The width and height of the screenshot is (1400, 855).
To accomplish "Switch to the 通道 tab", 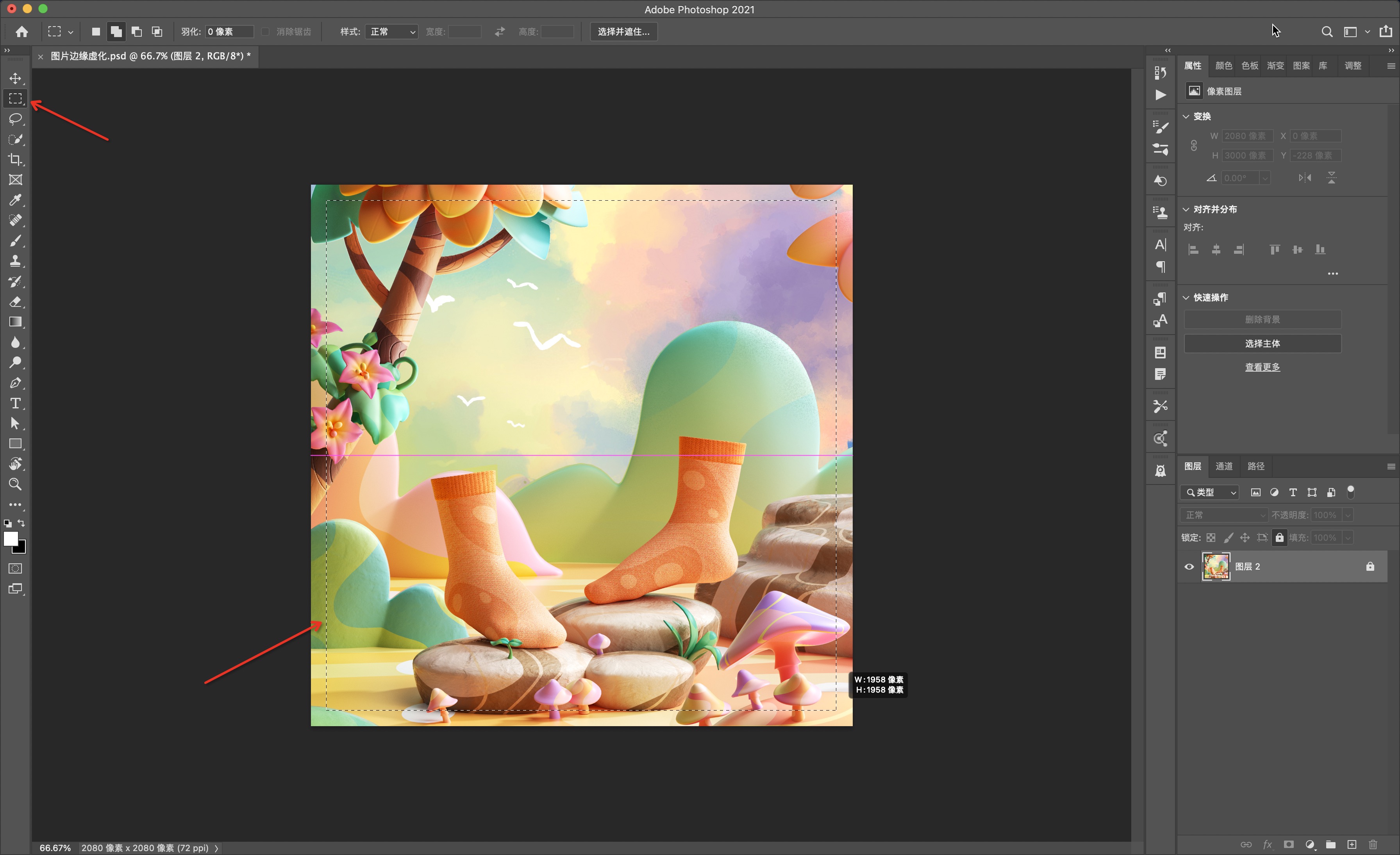I will click(x=1224, y=466).
